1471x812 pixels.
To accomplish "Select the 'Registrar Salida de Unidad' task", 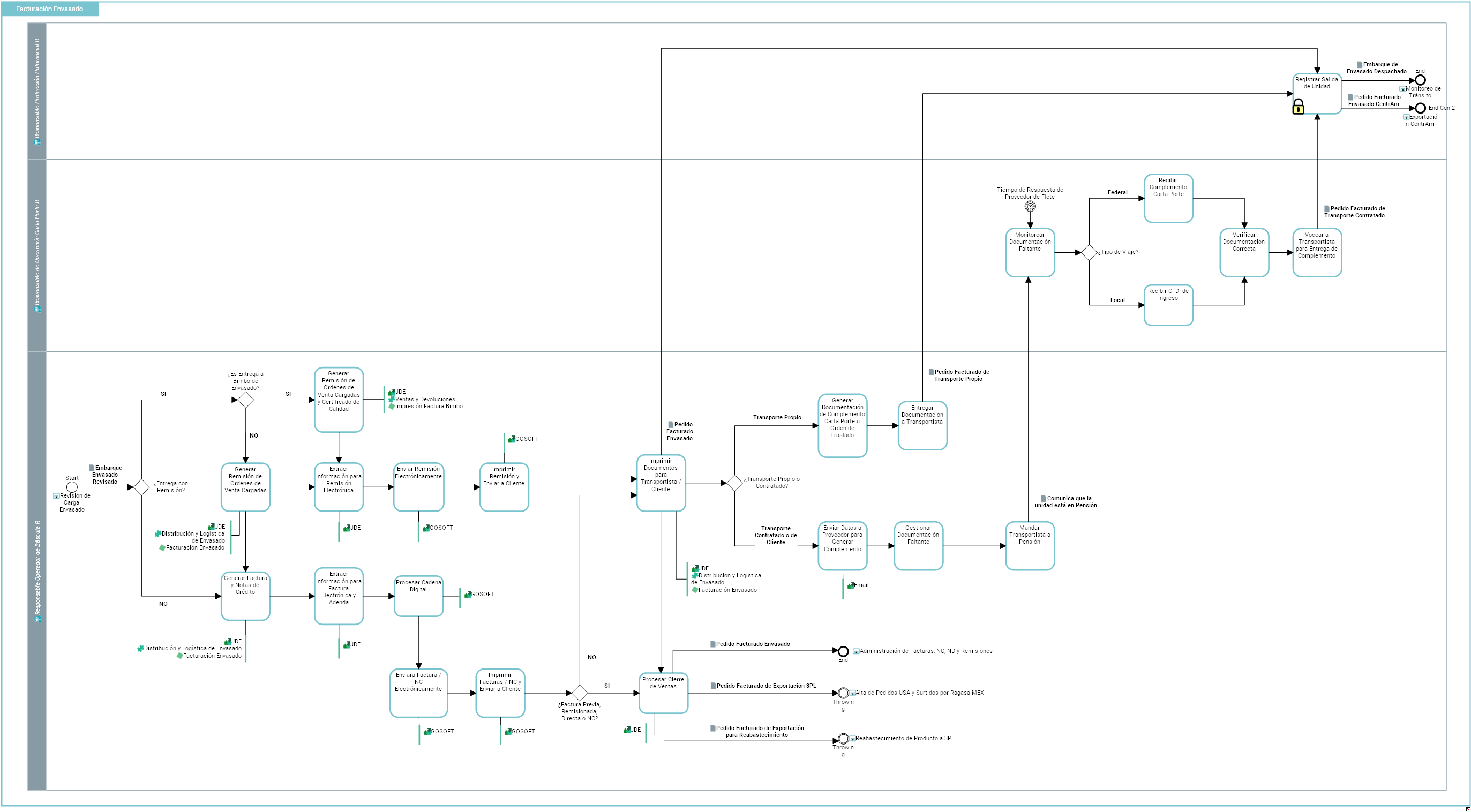I will click(1317, 94).
